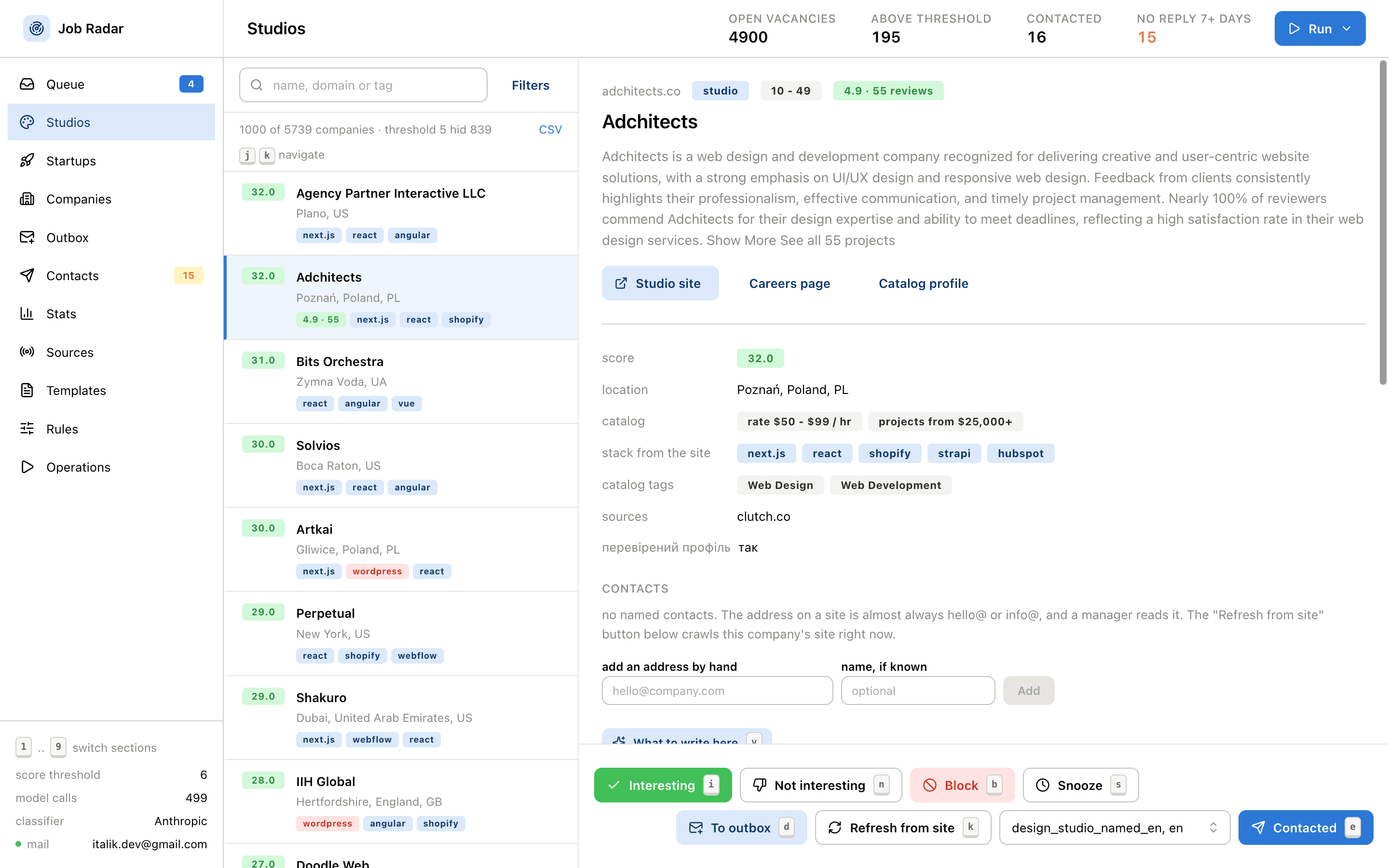Select the Perpetual company row
Screen dimensions: 1389x868
(x=401, y=634)
